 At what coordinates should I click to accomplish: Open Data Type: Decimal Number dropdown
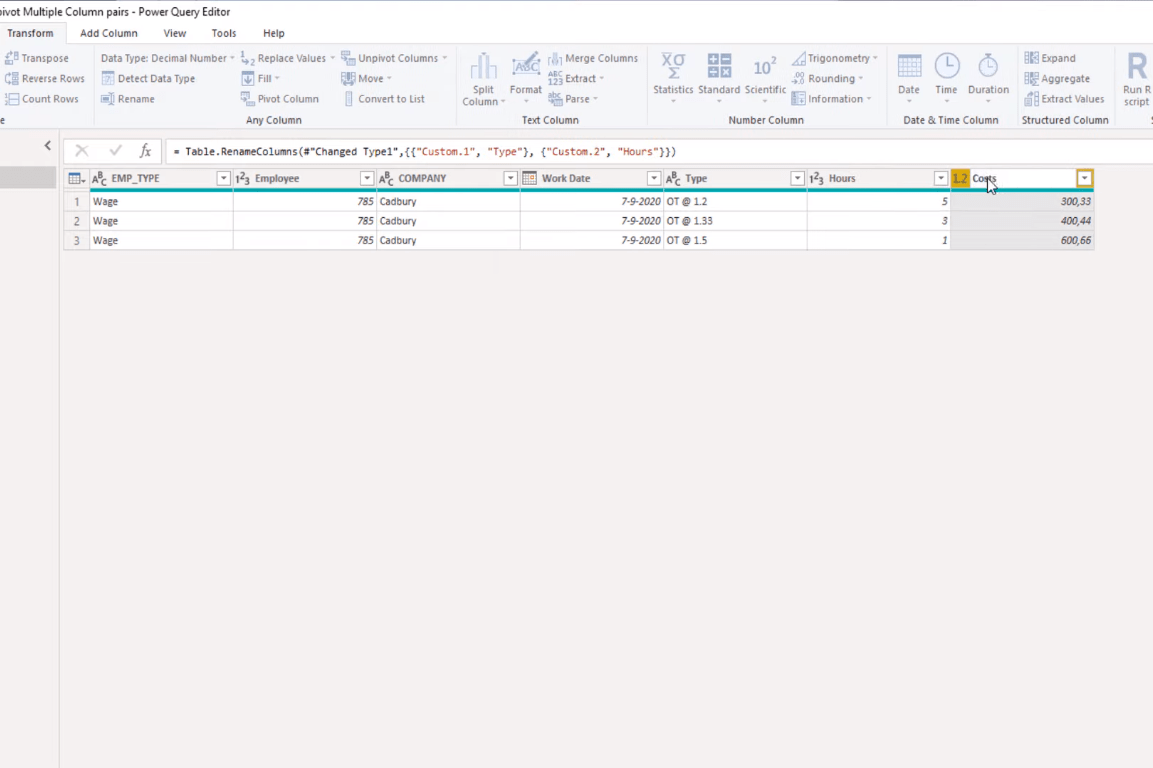(x=168, y=57)
